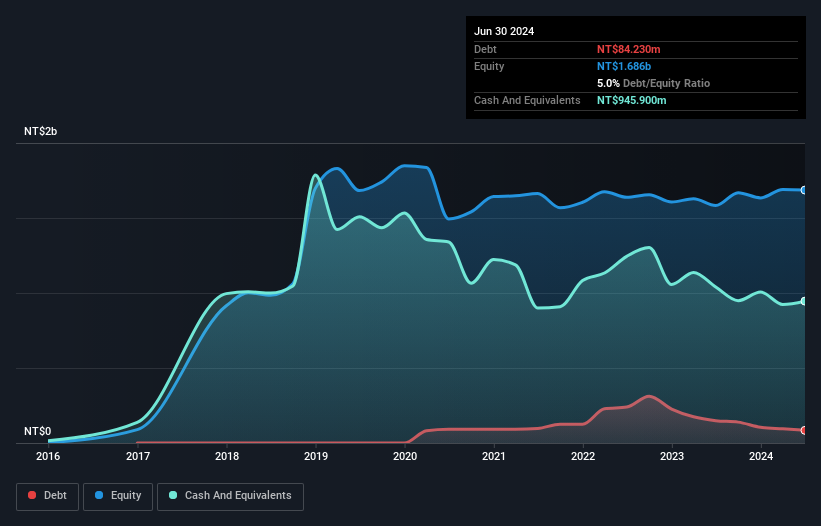Viewport: 821px width, 526px height.
Task: Select the 2023 x-axis label
Action: pos(672,456)
